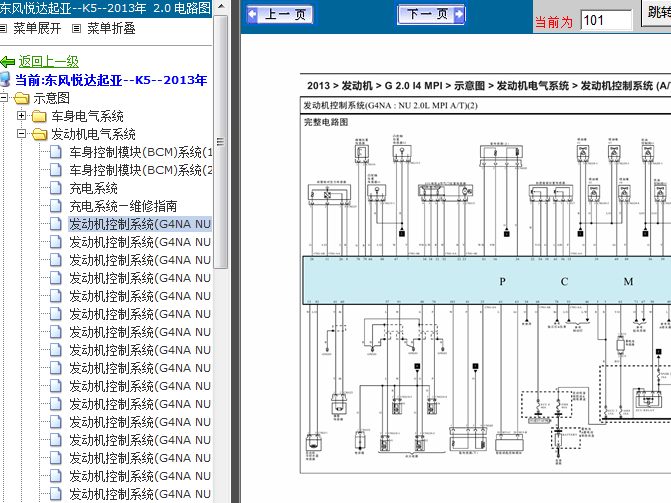
Task: Click 当前:东风悦达起亚--K5--2013年 heading
Action: tap(111, 80)
